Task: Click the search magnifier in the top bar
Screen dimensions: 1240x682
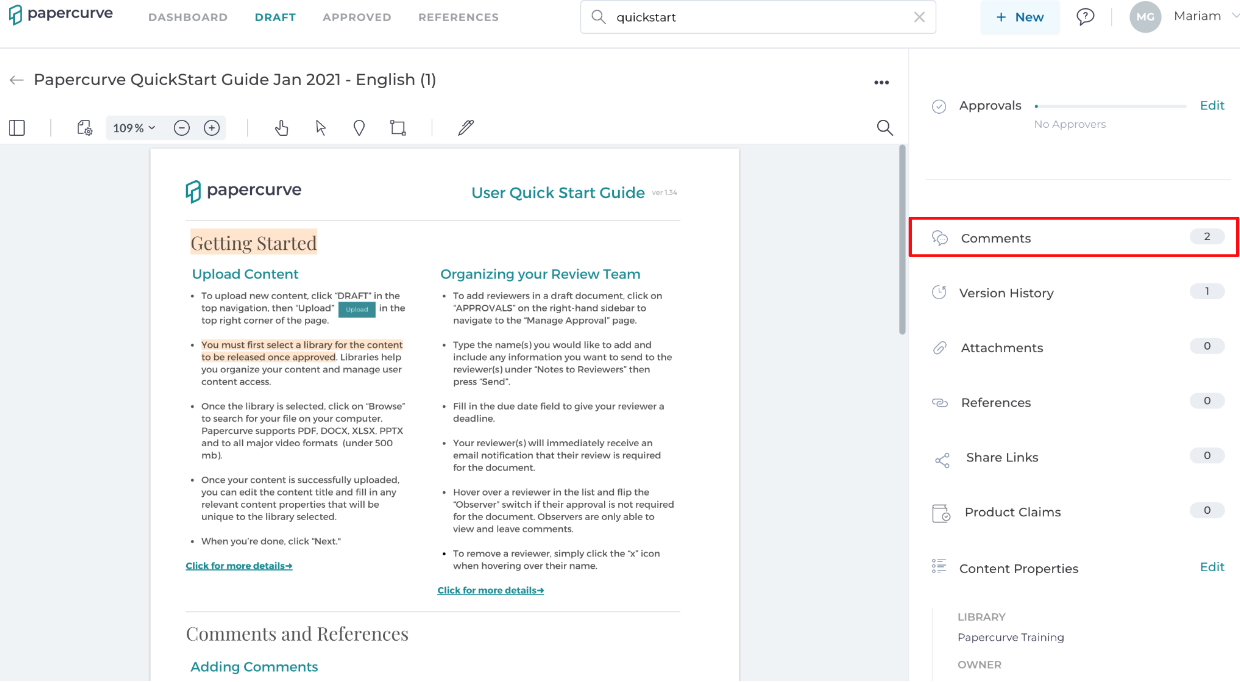Action: pos(599,17)
